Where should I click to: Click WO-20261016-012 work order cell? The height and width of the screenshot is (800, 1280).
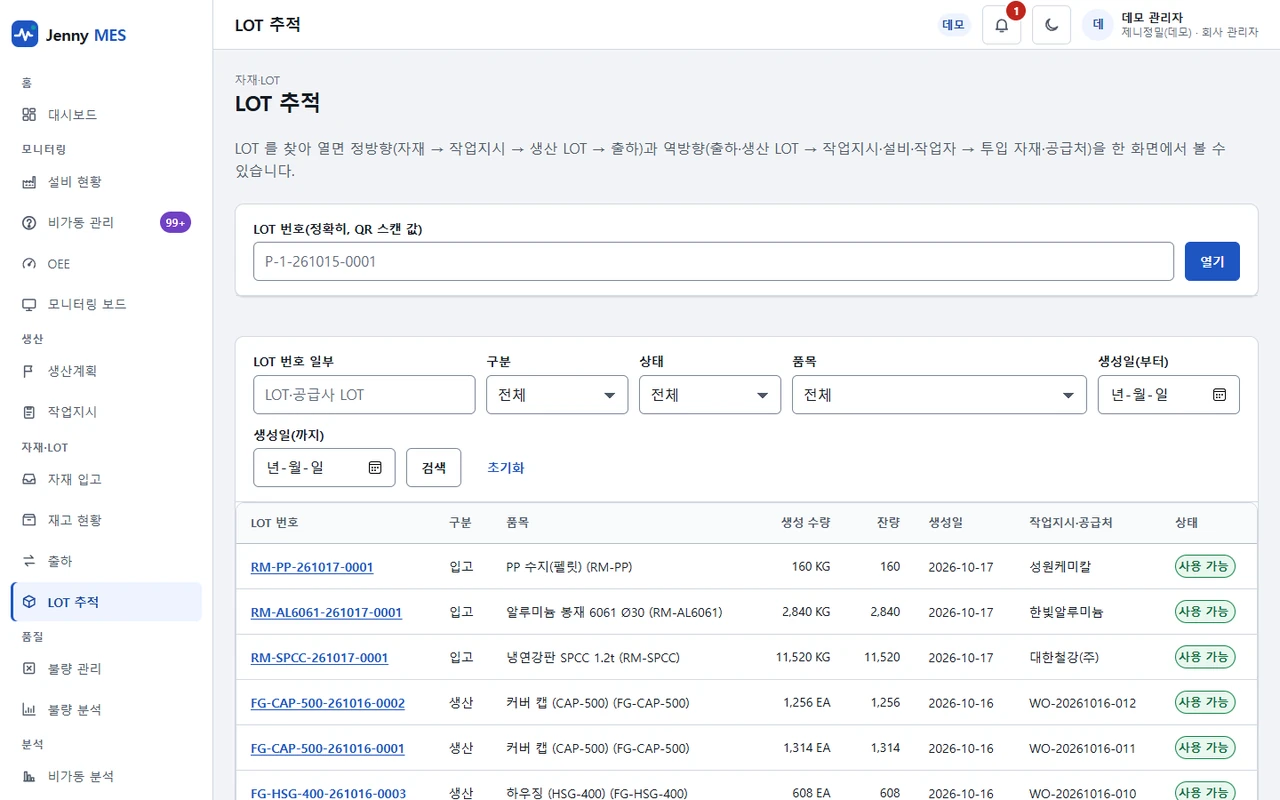pyautogui.click(x=1083, y=703)
